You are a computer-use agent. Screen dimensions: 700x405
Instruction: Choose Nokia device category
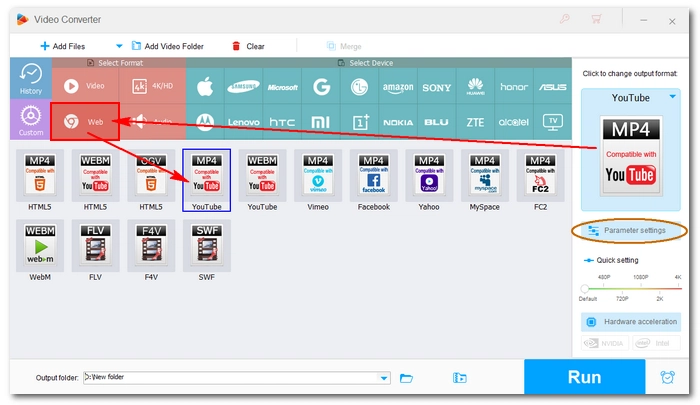tap(398, 122)
